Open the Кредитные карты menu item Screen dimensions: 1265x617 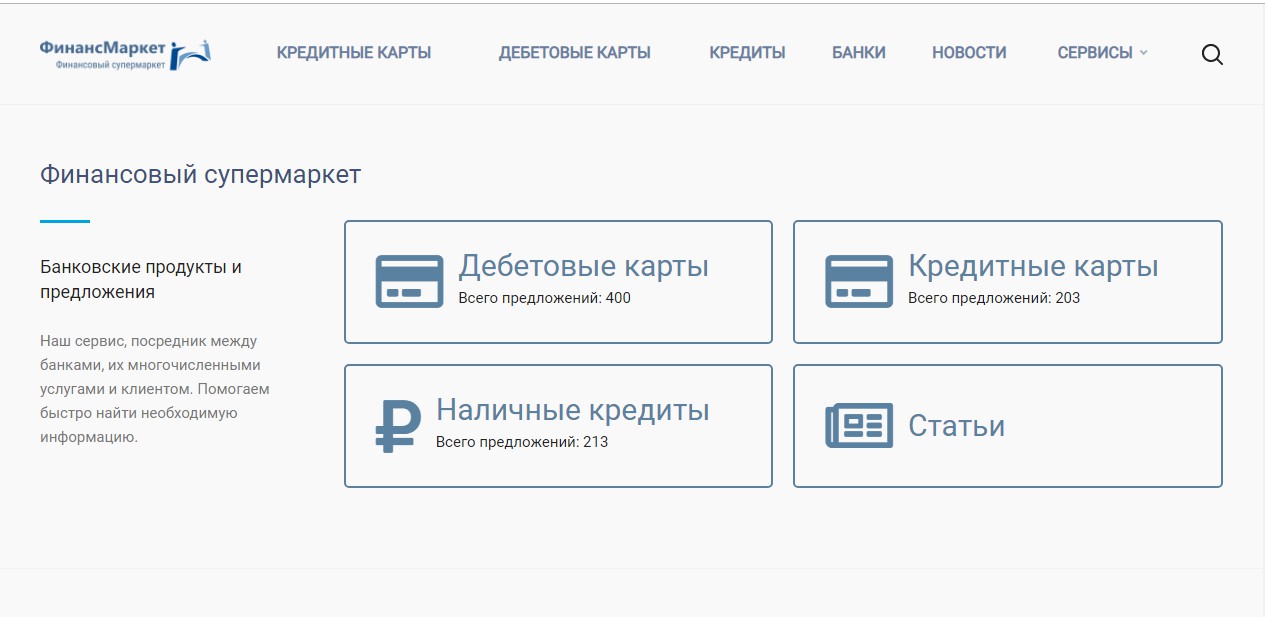click(354, 53)
